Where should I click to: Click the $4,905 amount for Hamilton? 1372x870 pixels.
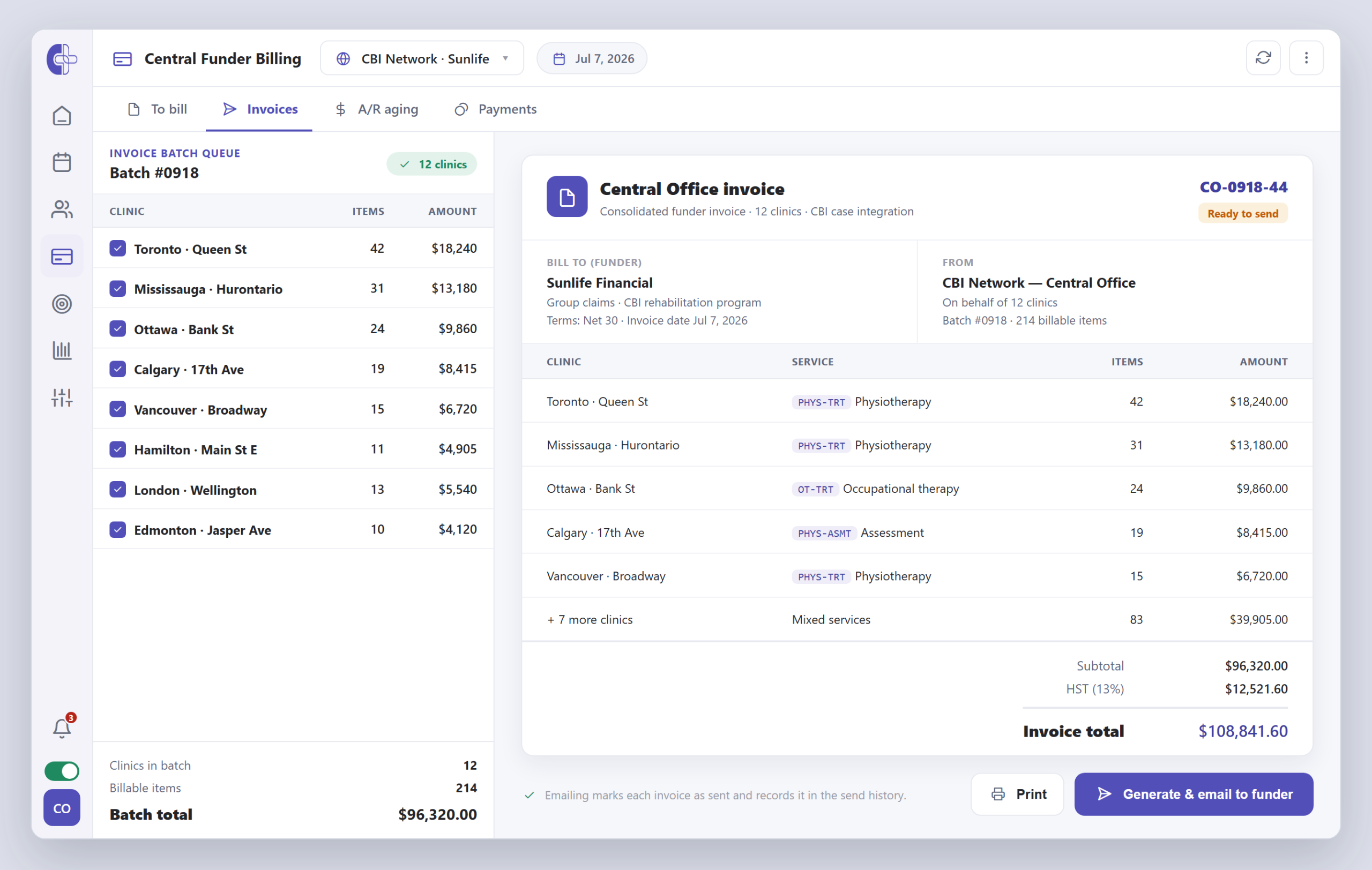[457, 449]
